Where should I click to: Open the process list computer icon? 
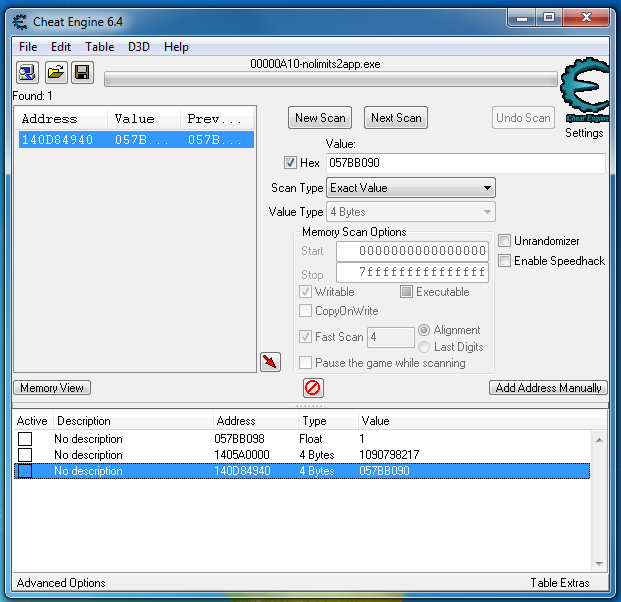pos(27,72)
